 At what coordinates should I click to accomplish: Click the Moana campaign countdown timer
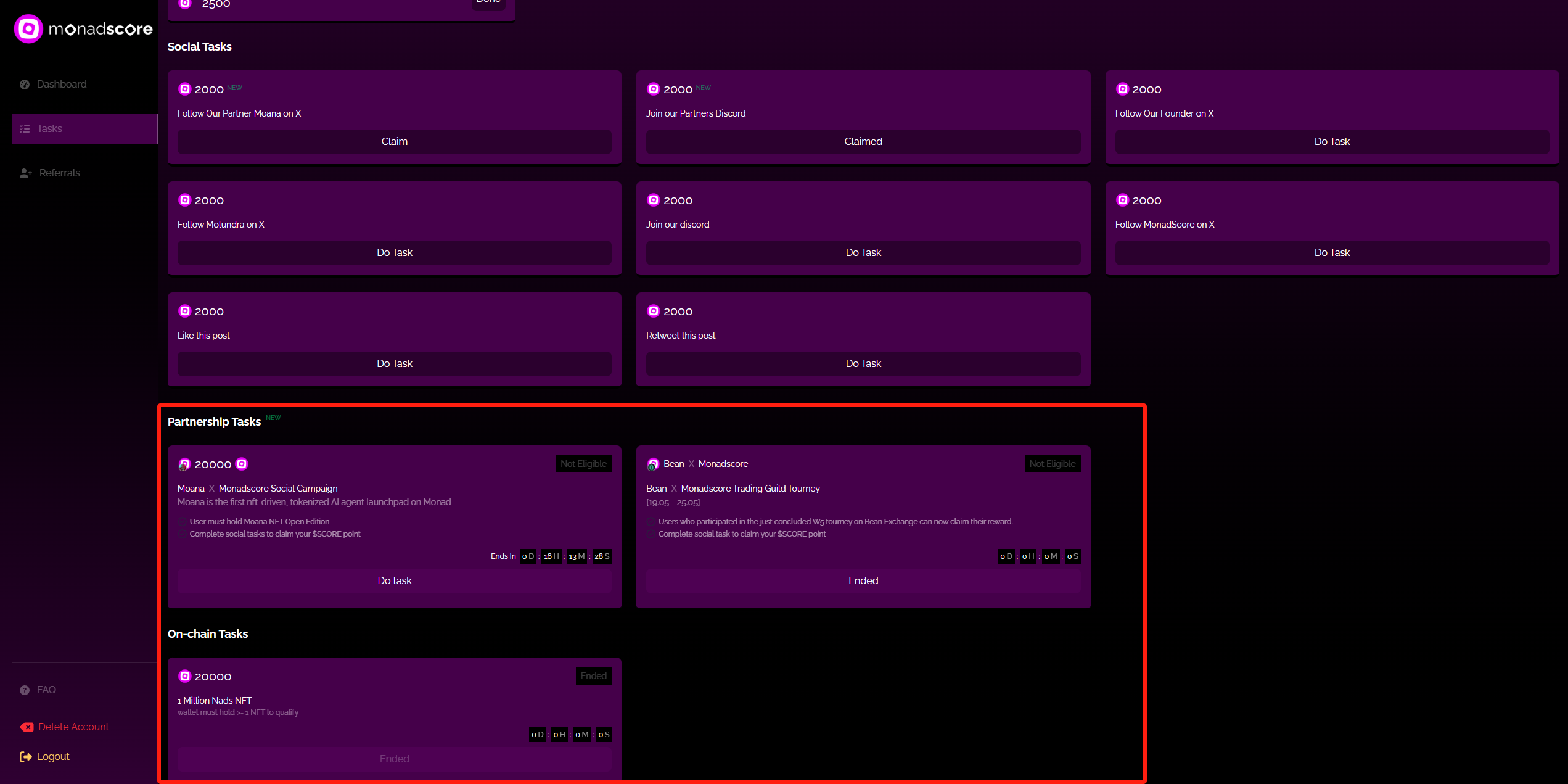pyautogui.click(x=565, y=556)
